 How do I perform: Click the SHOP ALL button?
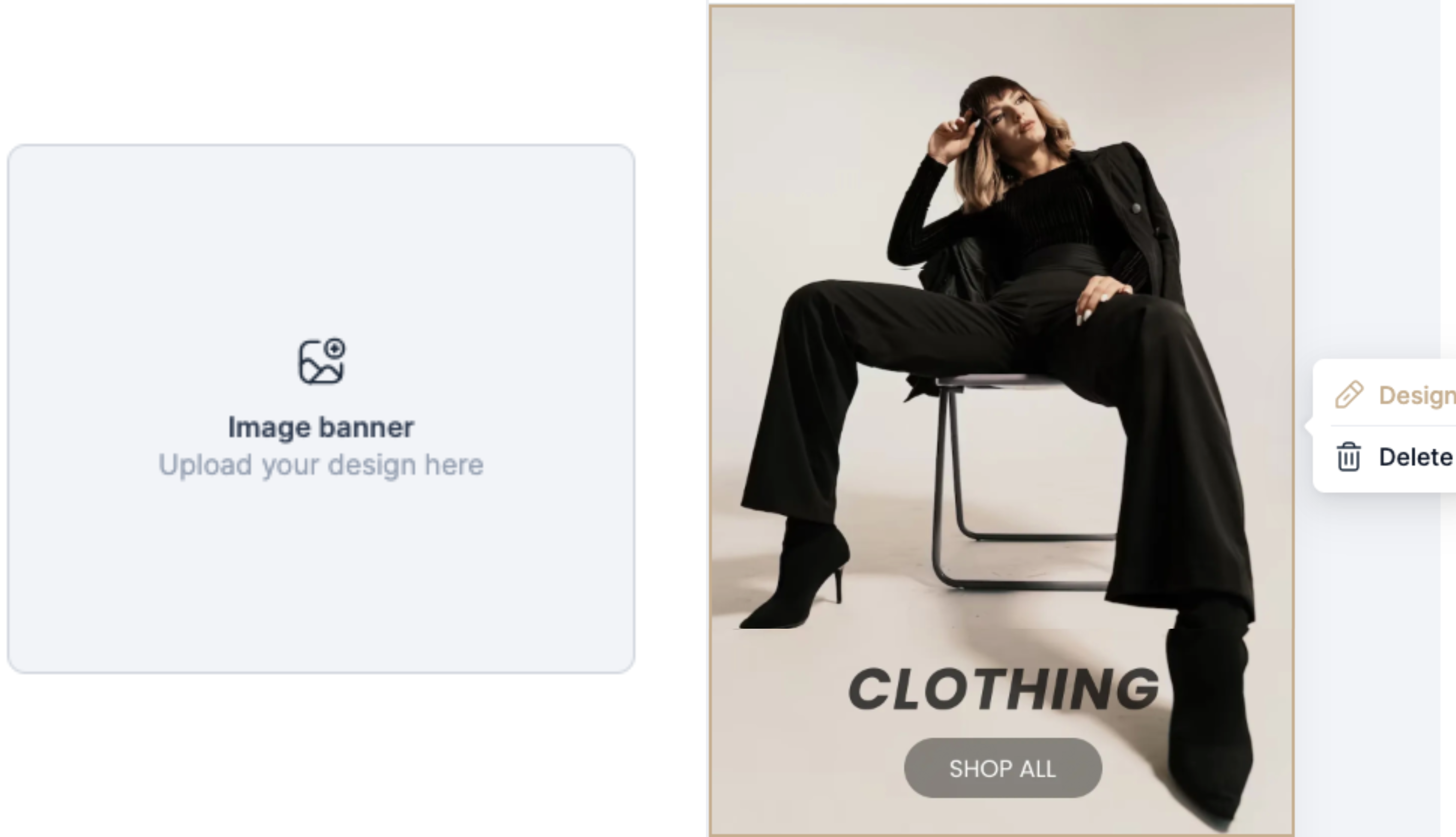coord(1003,768)
